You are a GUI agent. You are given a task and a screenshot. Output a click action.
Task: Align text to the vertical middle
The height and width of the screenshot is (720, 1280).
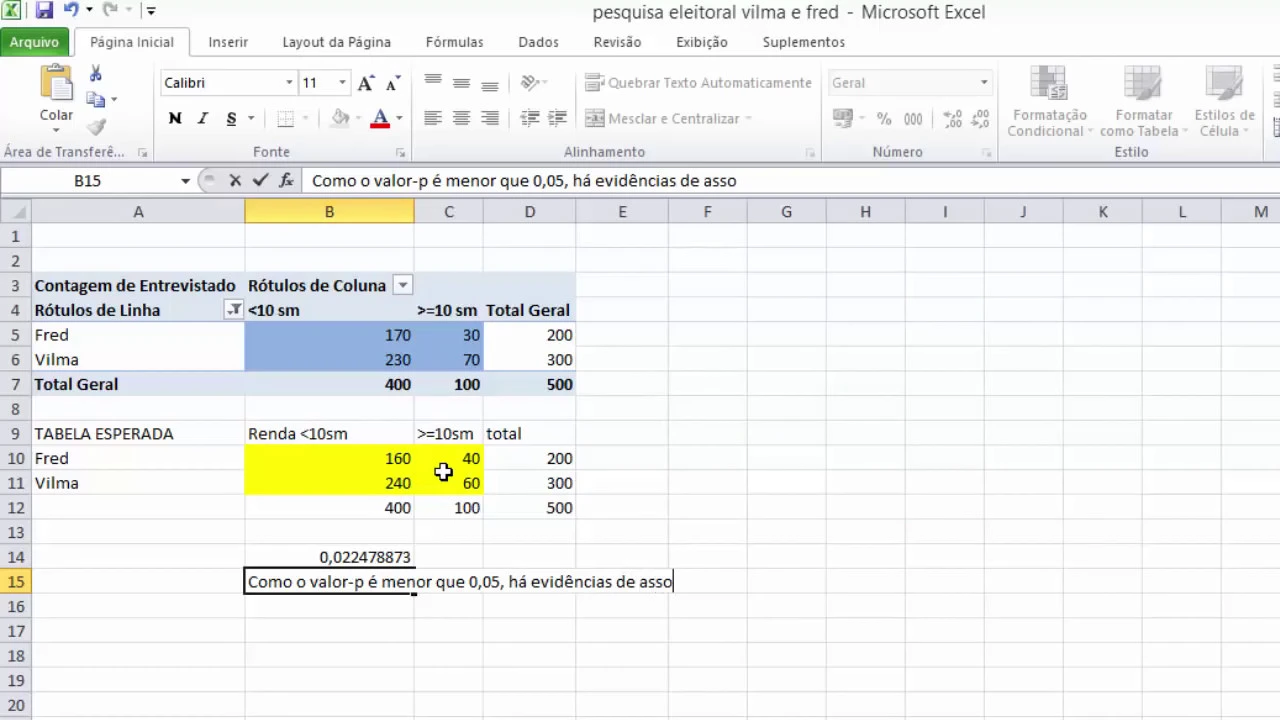[x=461, y=83]
